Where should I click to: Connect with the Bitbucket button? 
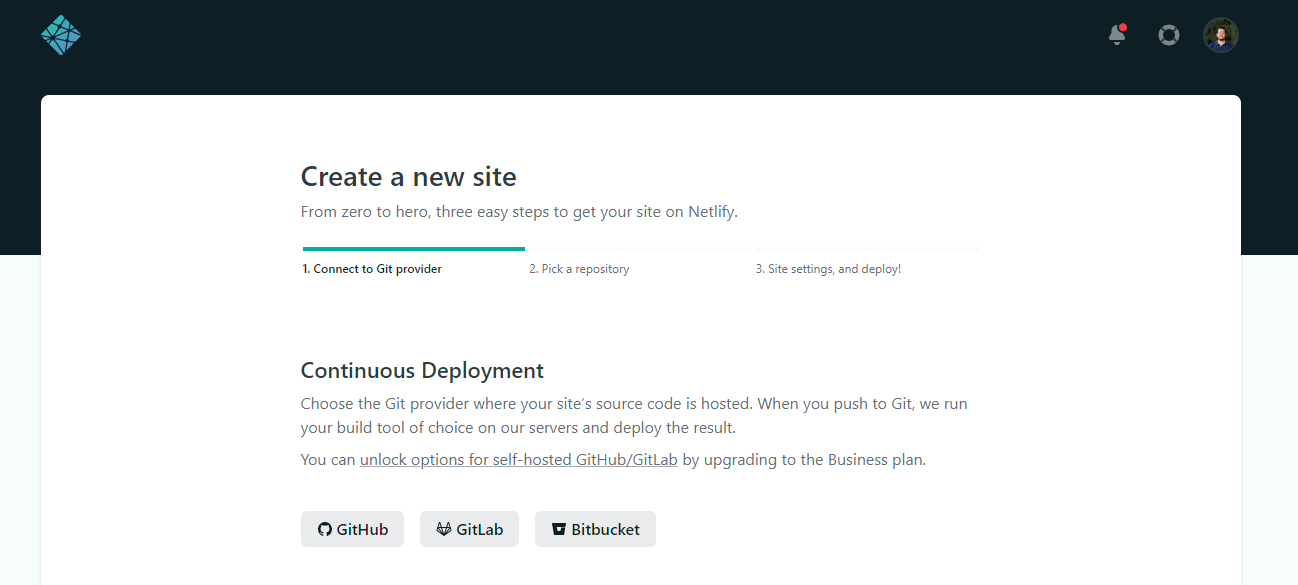click(595, 529)
